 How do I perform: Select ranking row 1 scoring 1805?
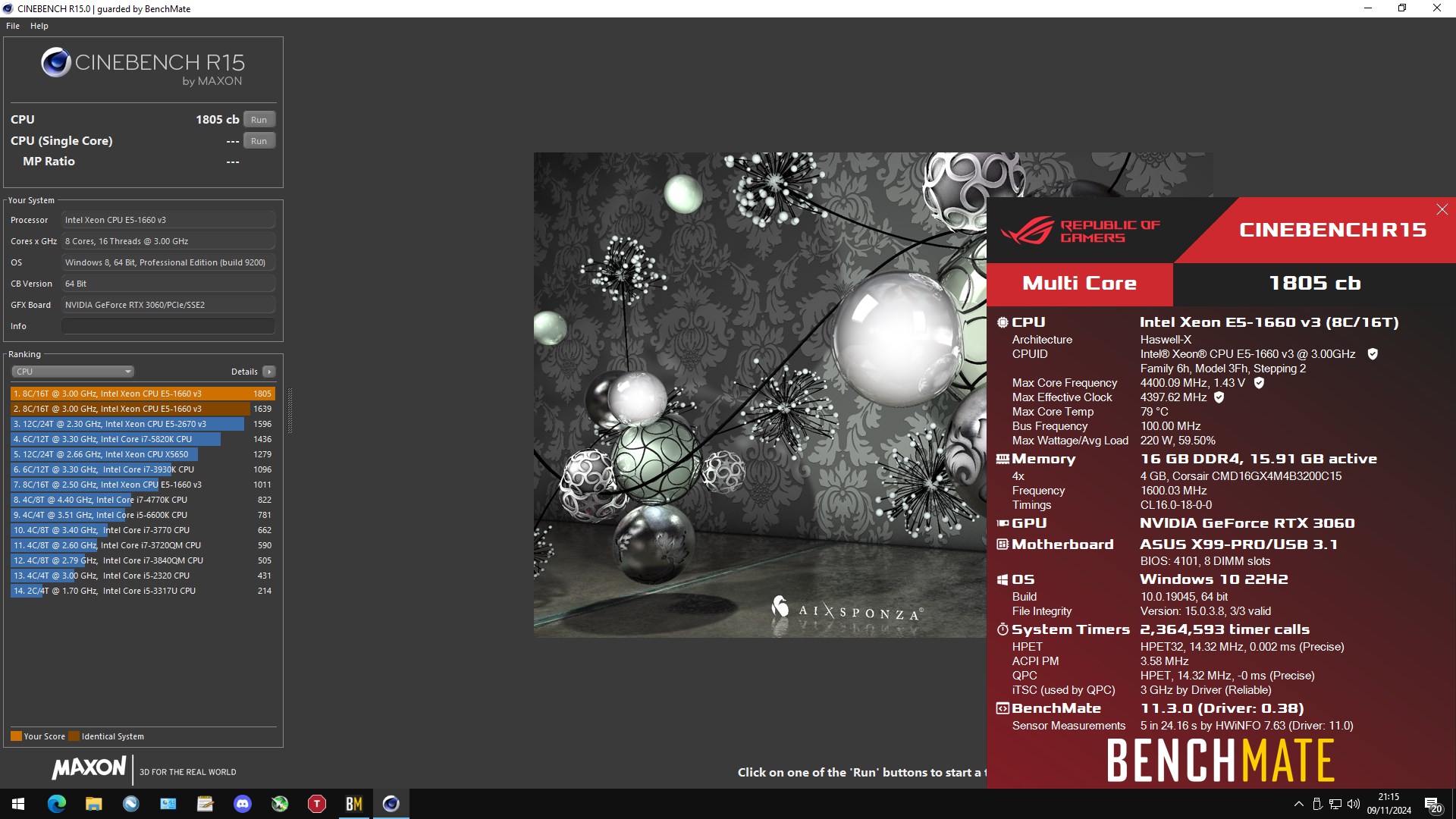[x=143, y=394]
